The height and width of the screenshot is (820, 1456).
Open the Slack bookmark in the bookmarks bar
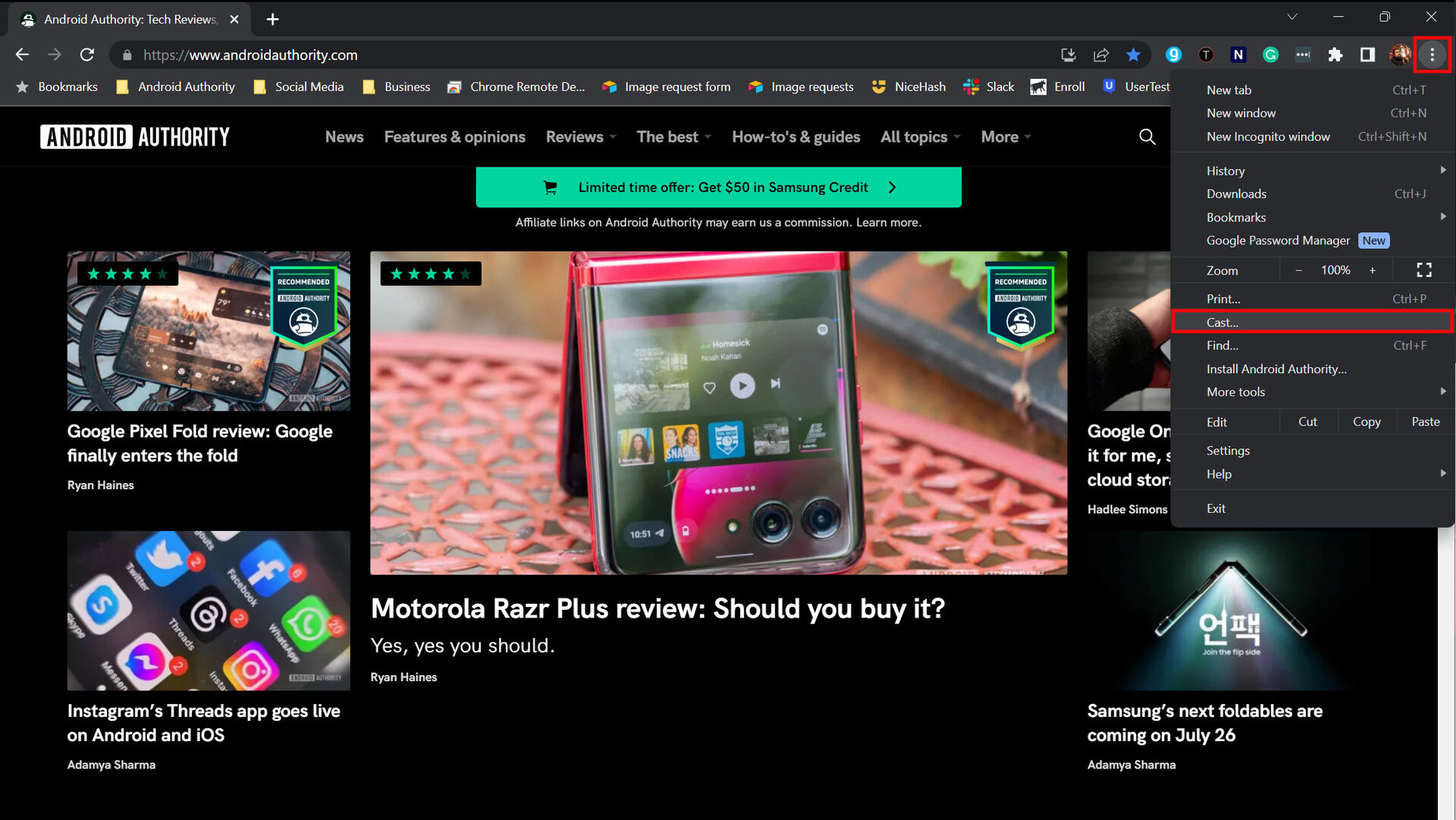(990, 86)
